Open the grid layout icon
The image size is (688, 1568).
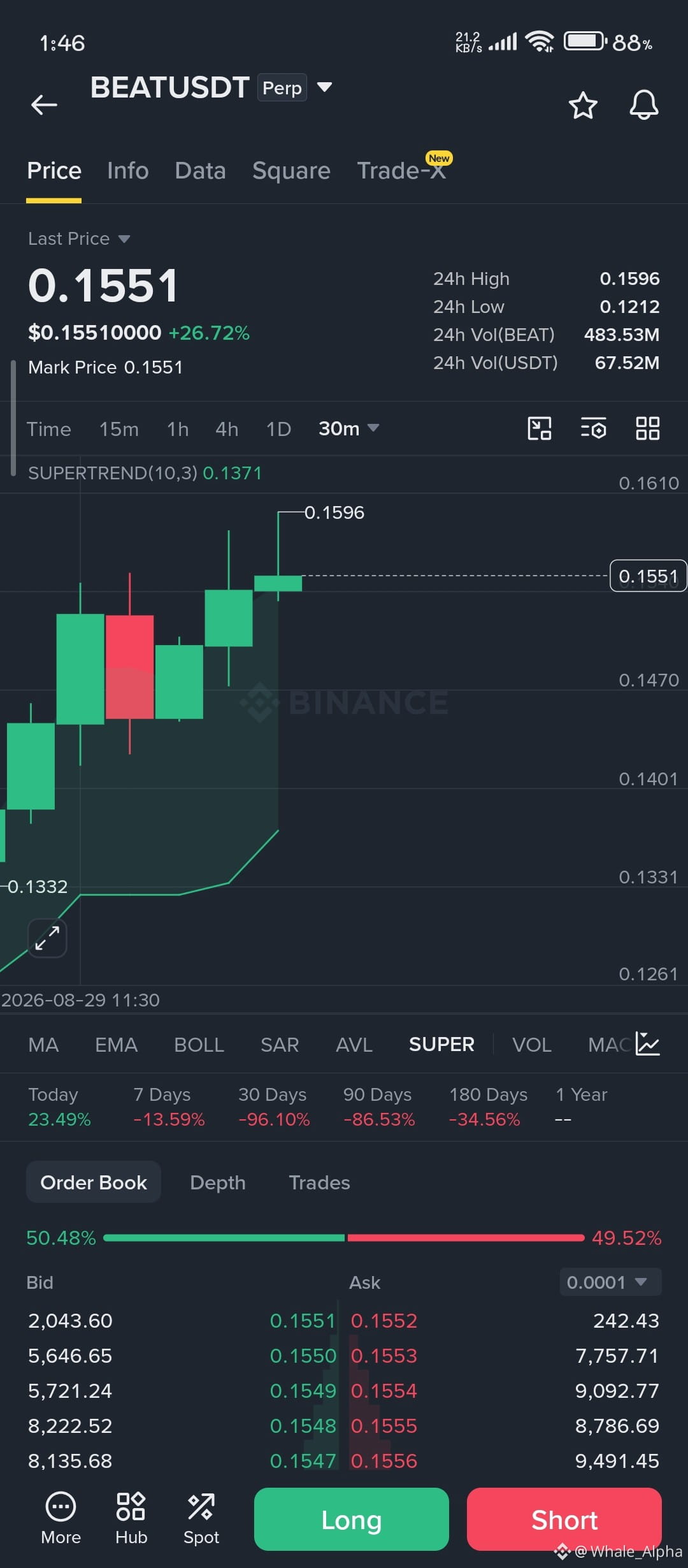point(648,428)
